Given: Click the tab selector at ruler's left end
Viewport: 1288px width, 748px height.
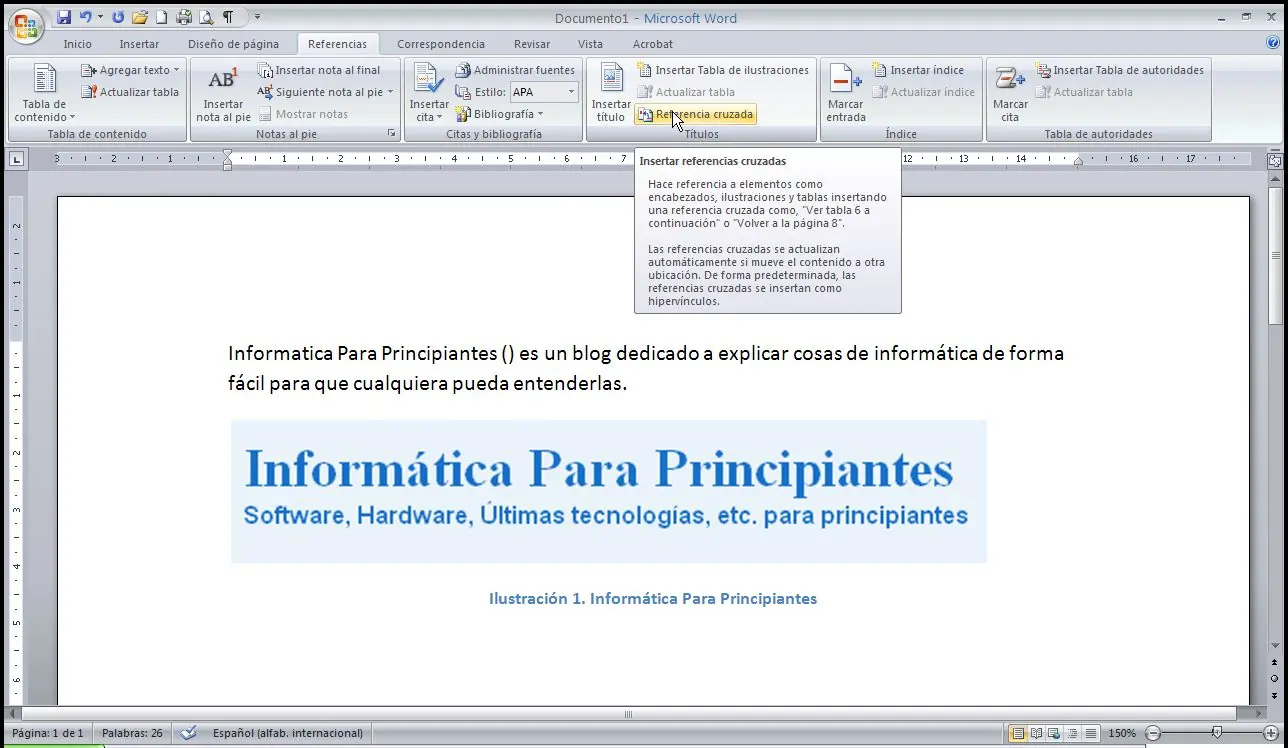Looking at the screenshot, I should [x=17, y=158].
